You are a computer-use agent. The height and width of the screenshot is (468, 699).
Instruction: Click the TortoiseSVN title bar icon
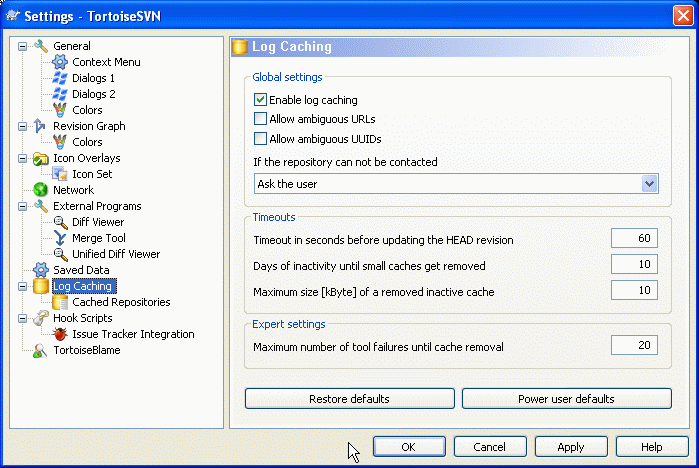tap(13, 16)
